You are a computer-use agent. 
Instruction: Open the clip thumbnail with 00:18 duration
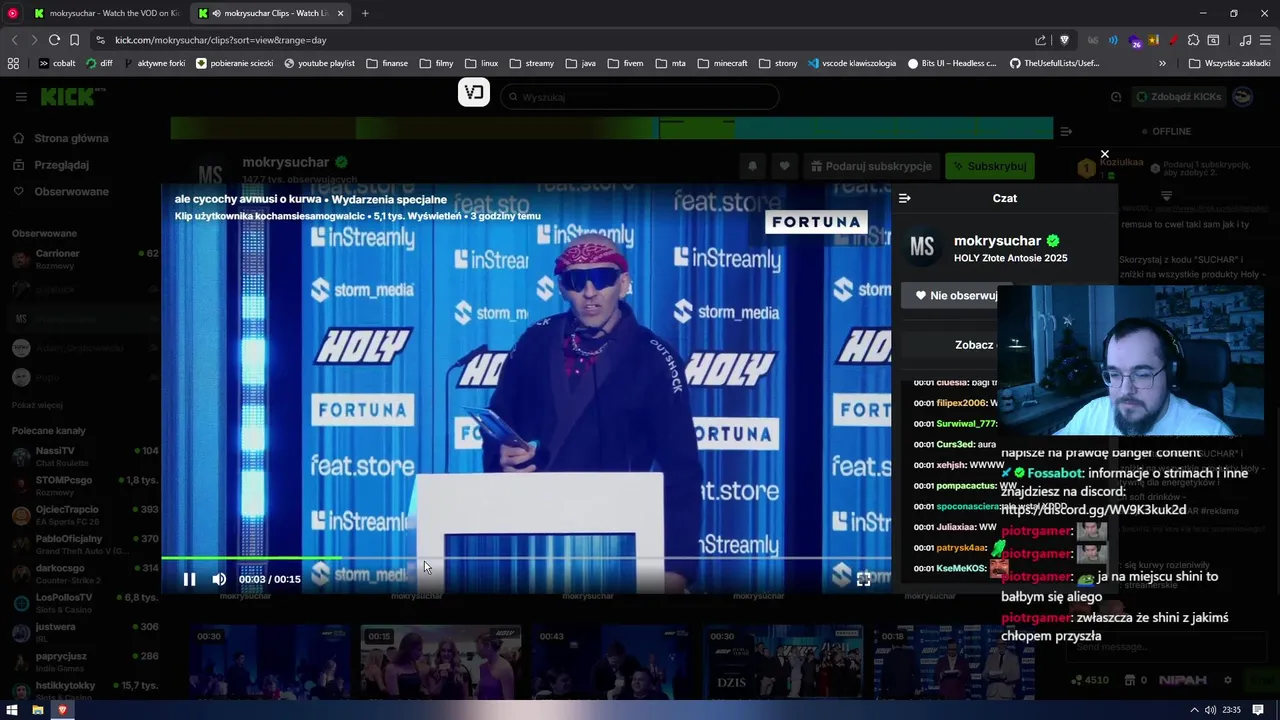pyautogui.click(x=954, y=662)
